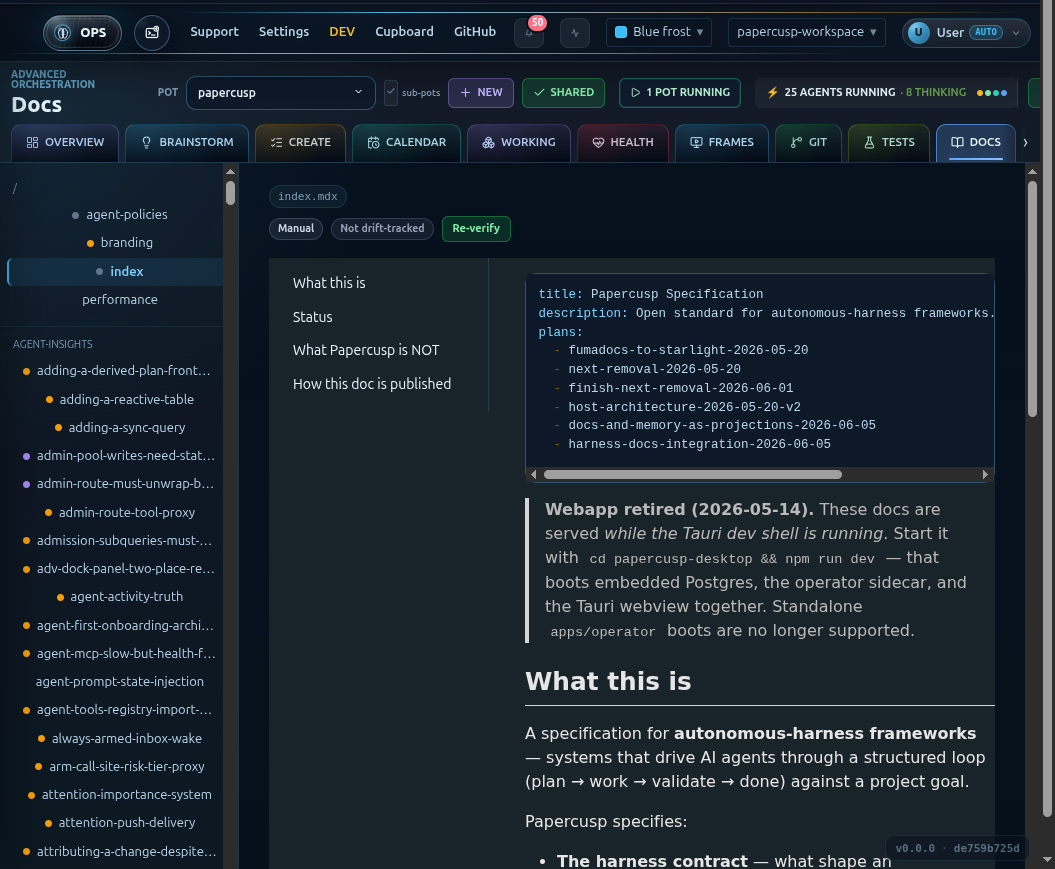Image resolution: width=1055 pixels, height=869 pixels.
Task: Jump to 'How this doc is published'
Action: [x=371, y=384]
